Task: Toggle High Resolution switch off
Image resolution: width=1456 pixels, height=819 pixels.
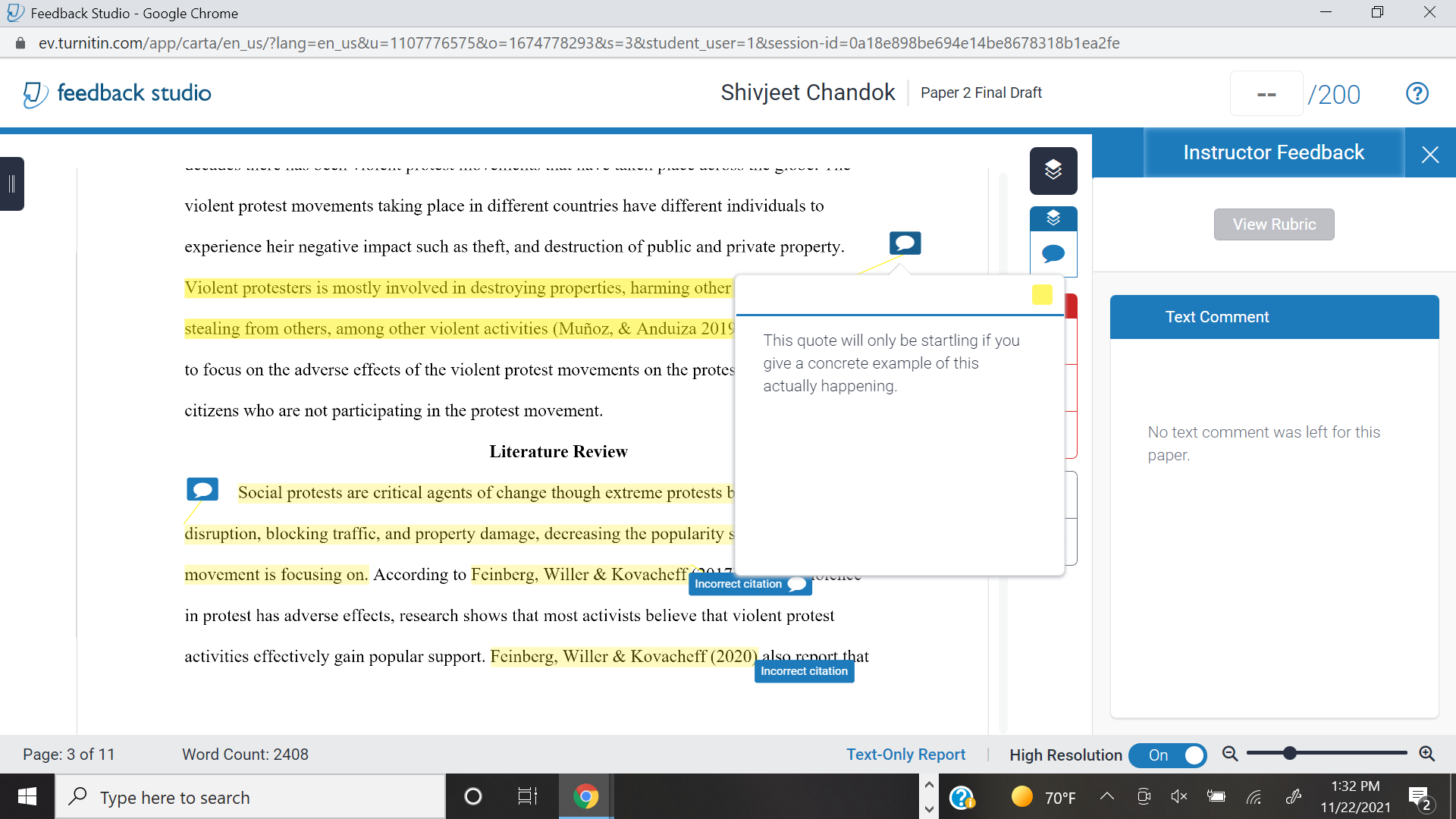Action: (1167, 755)
